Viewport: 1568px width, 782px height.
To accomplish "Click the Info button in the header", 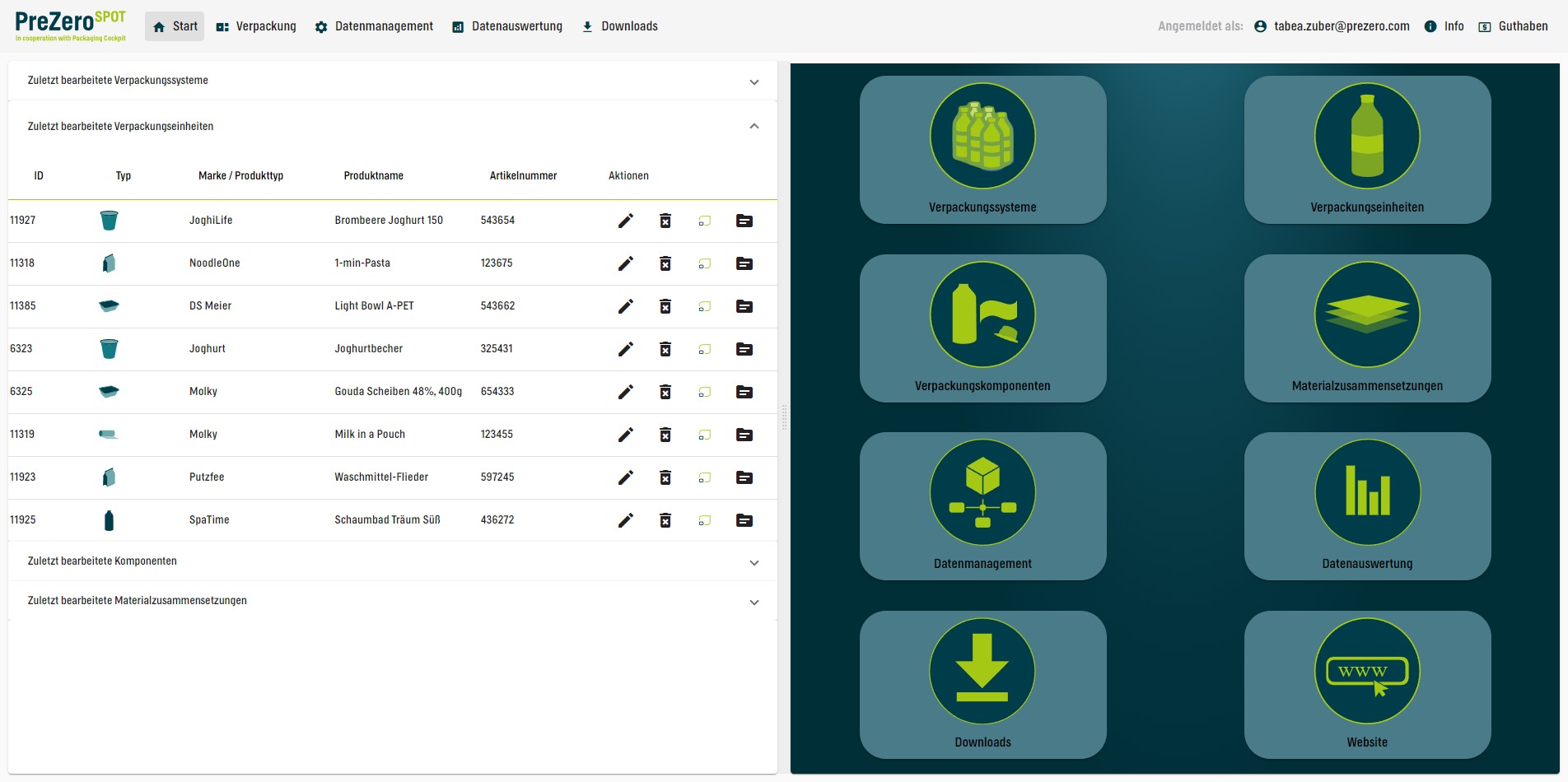I will pyautogui.click(x=1444, y=26).
